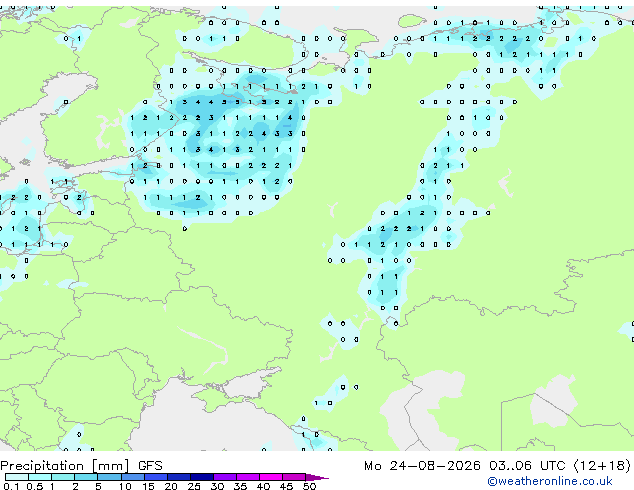Image resolution: width=634 pixels, height=490 pixels.
Task: Click the 40–45 mm magenta legend swatch
Action: [271, 477]
